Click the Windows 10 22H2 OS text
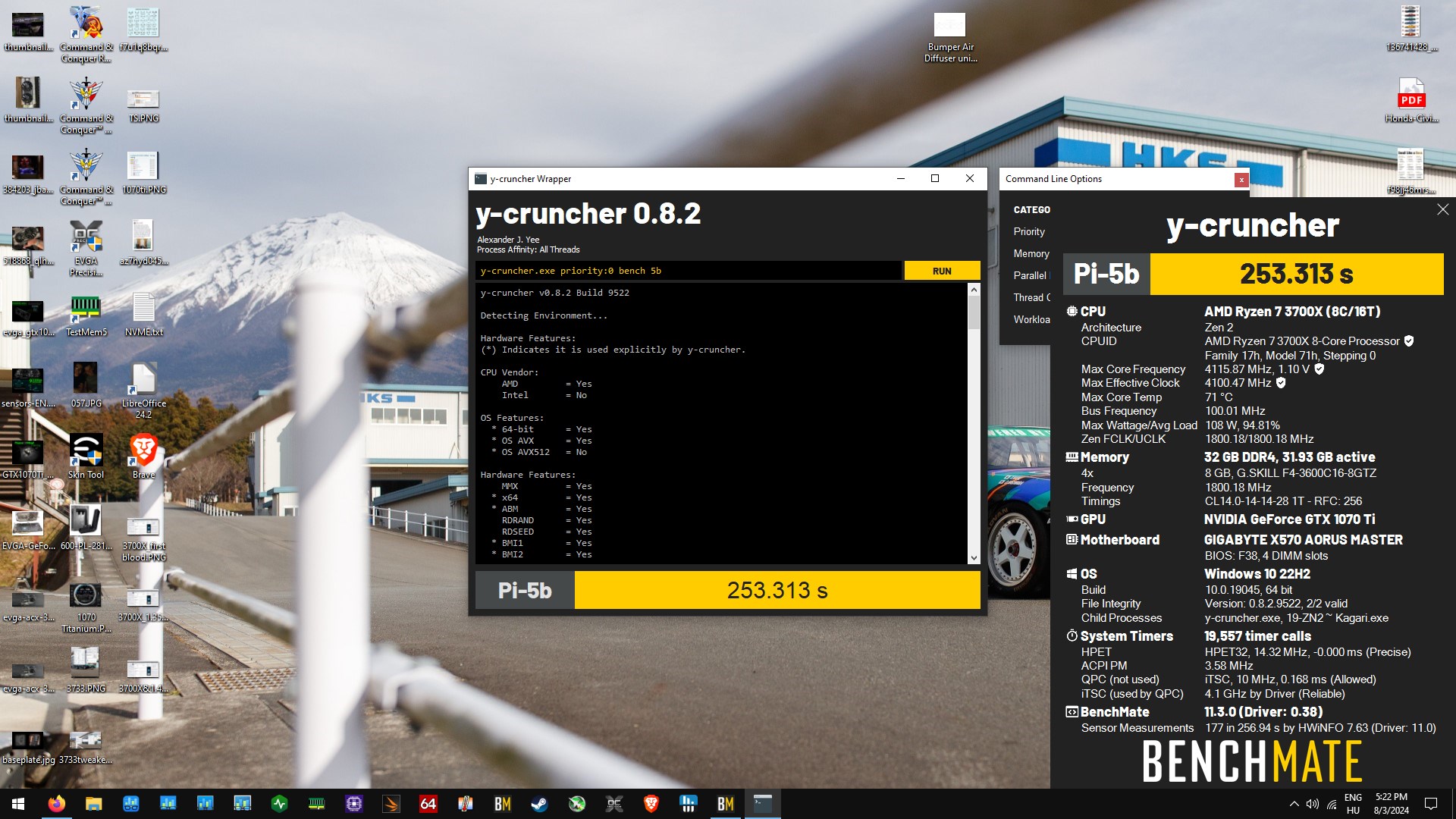This screenshot has width=1456, height=819. click(x=1257, y=574)
